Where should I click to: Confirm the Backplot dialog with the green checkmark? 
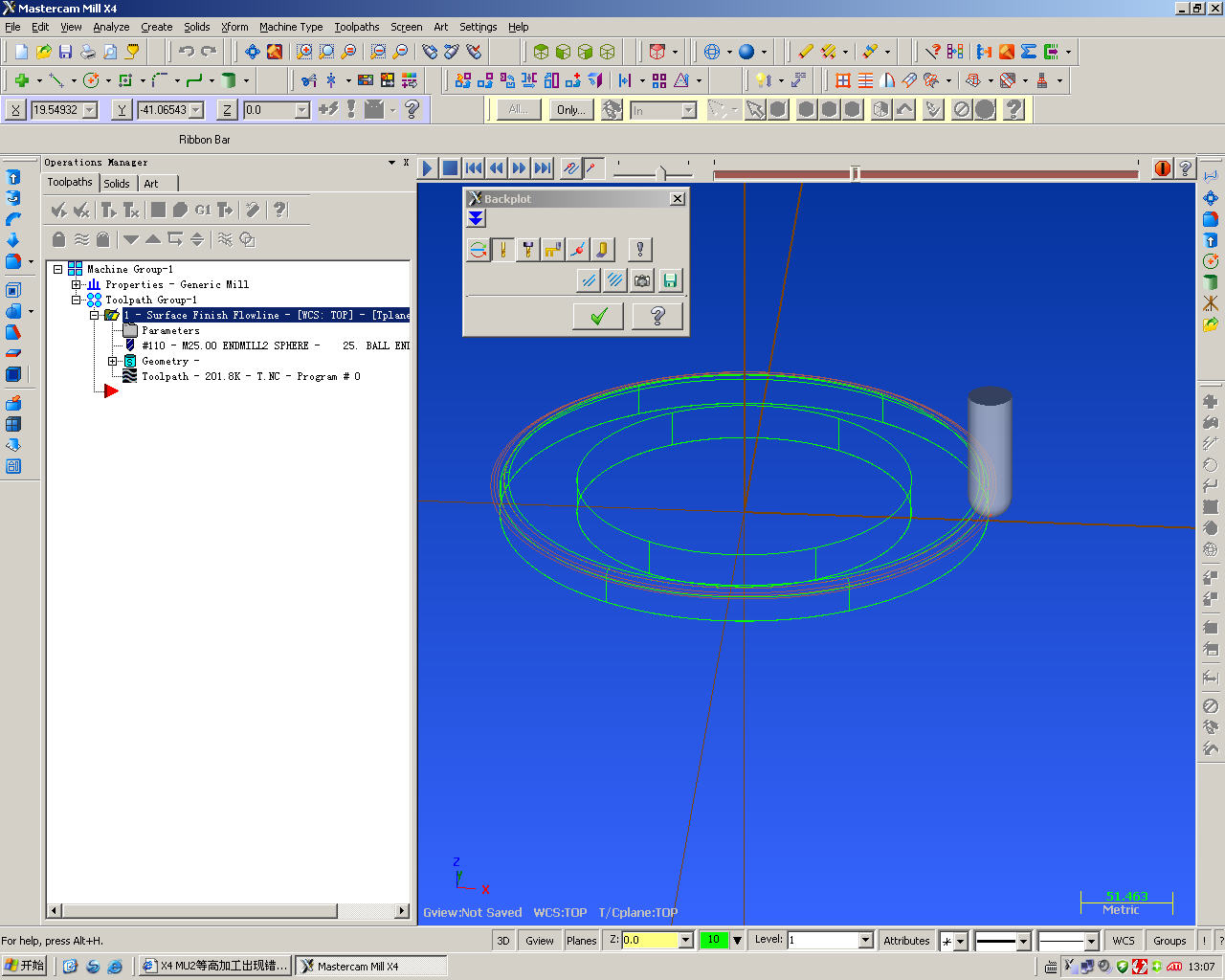coord(598,316)
